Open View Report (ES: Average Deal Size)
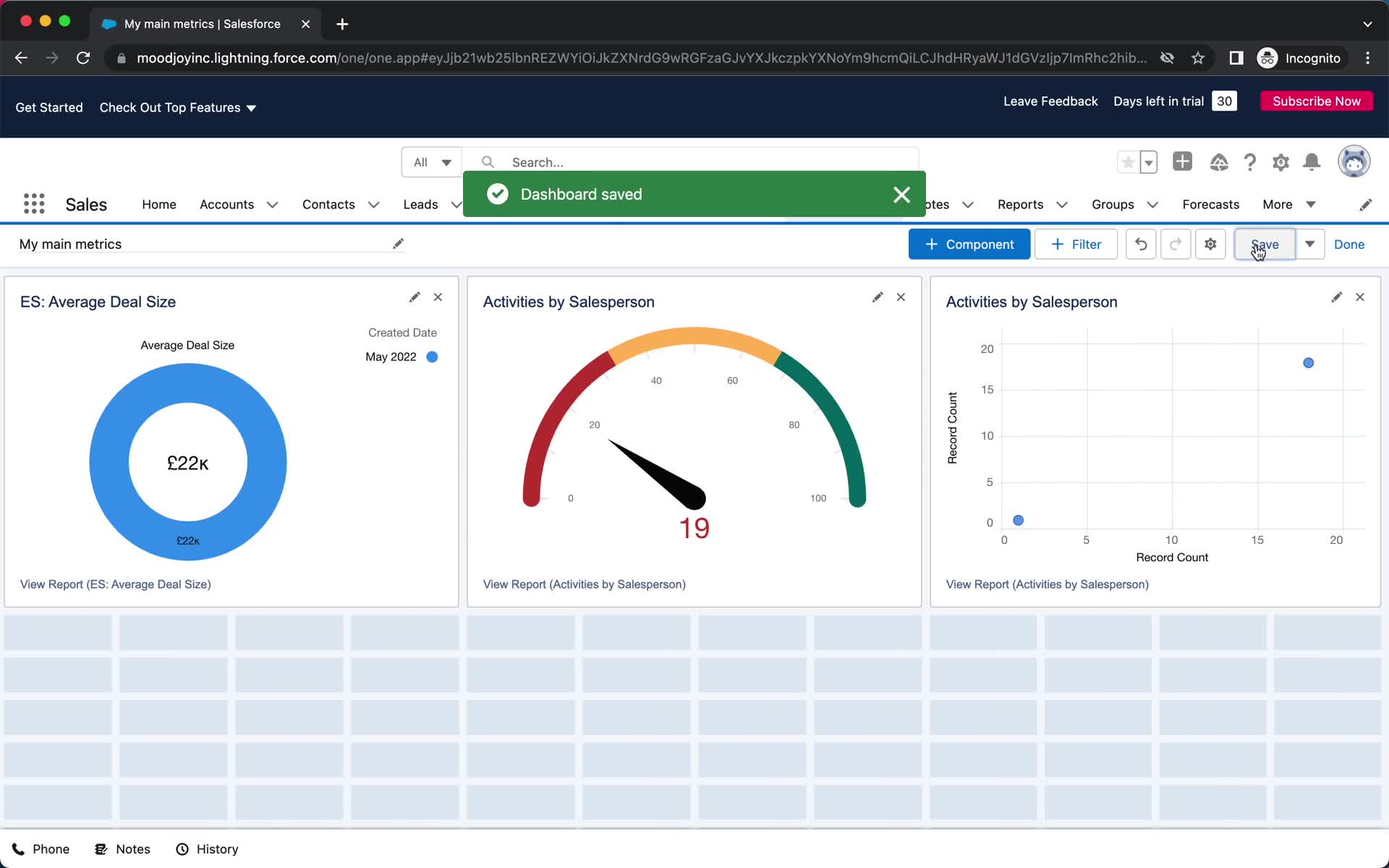This screenshot has width=1389, height=868. (x=116, y=584)
